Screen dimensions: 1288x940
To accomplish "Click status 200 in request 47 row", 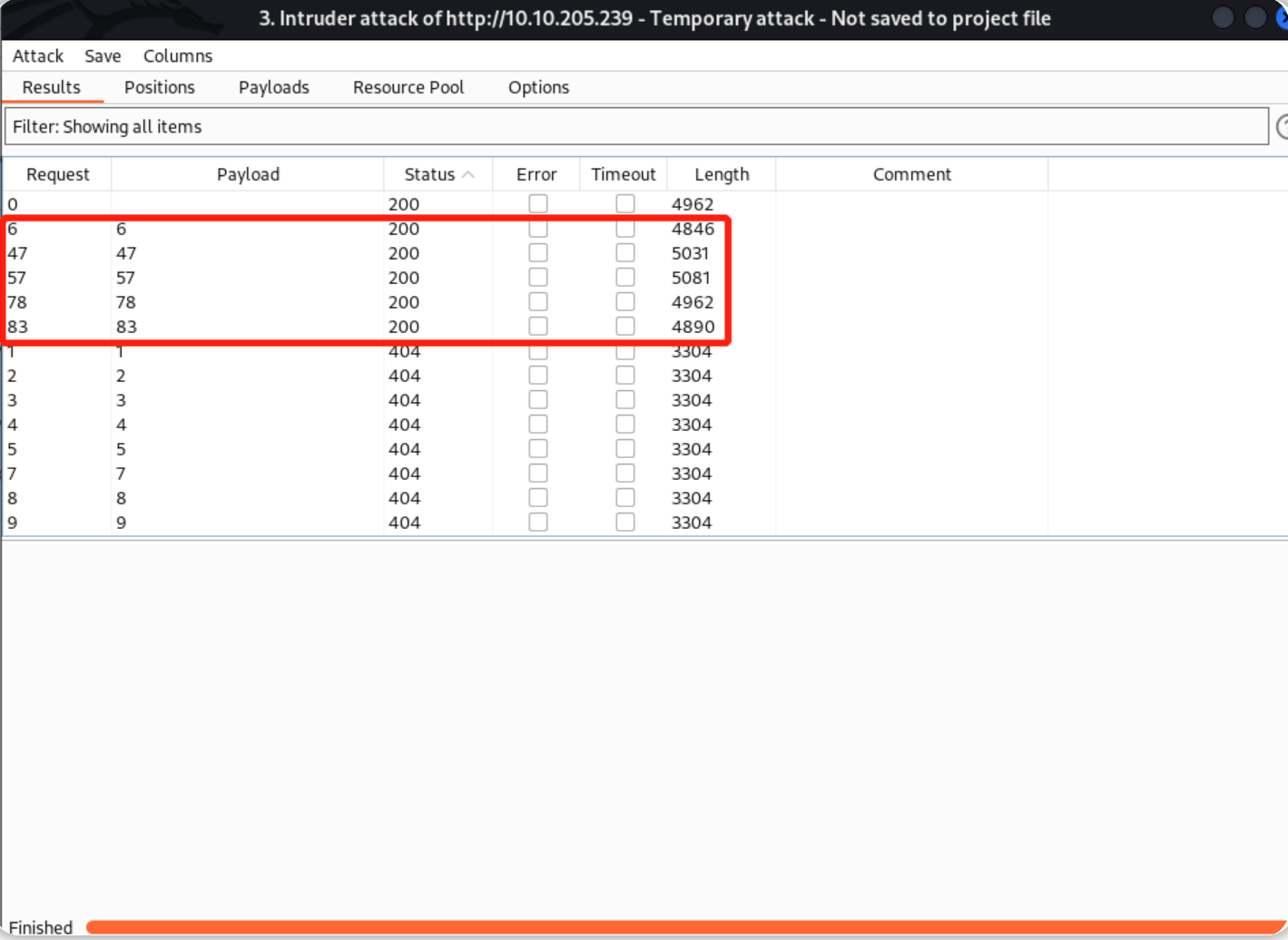I will 404,253.
